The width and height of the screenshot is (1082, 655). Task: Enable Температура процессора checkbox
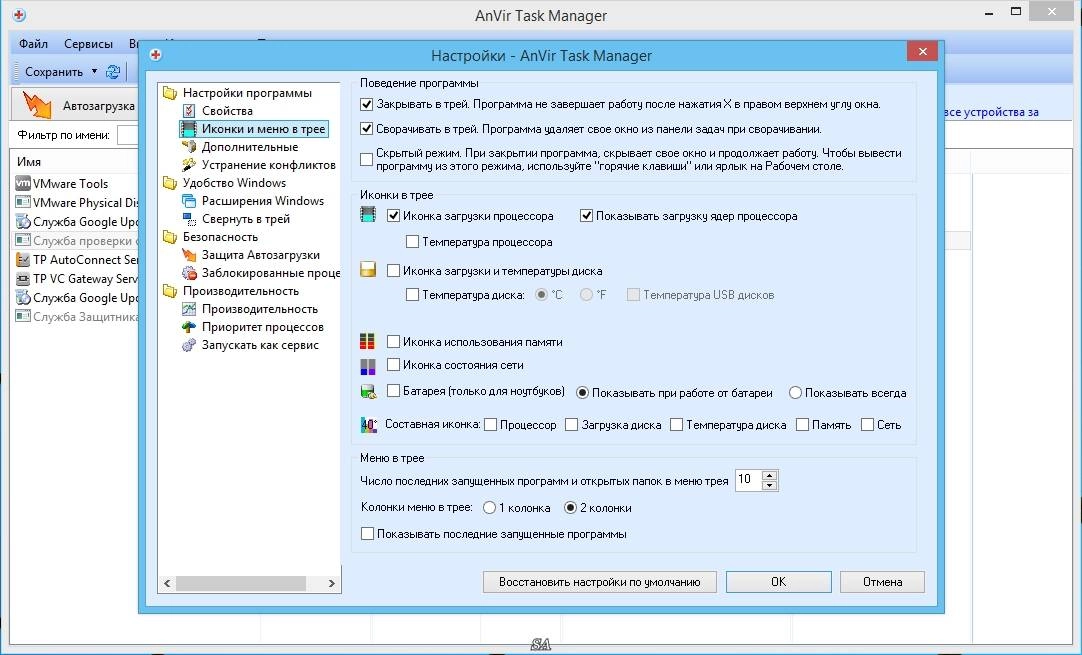(413, 242)
